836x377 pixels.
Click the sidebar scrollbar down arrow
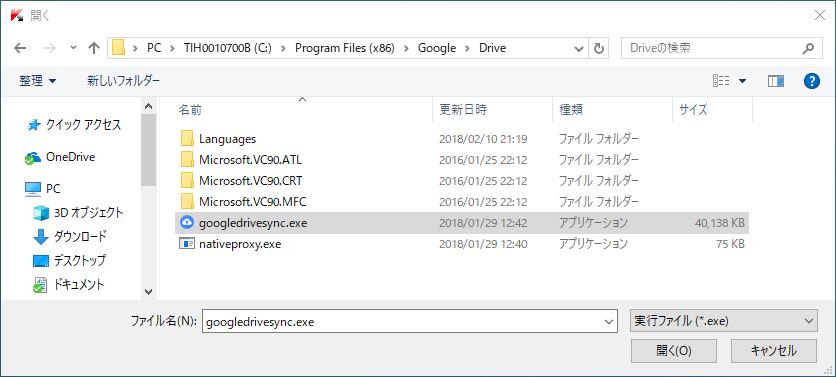pos(149,292)
